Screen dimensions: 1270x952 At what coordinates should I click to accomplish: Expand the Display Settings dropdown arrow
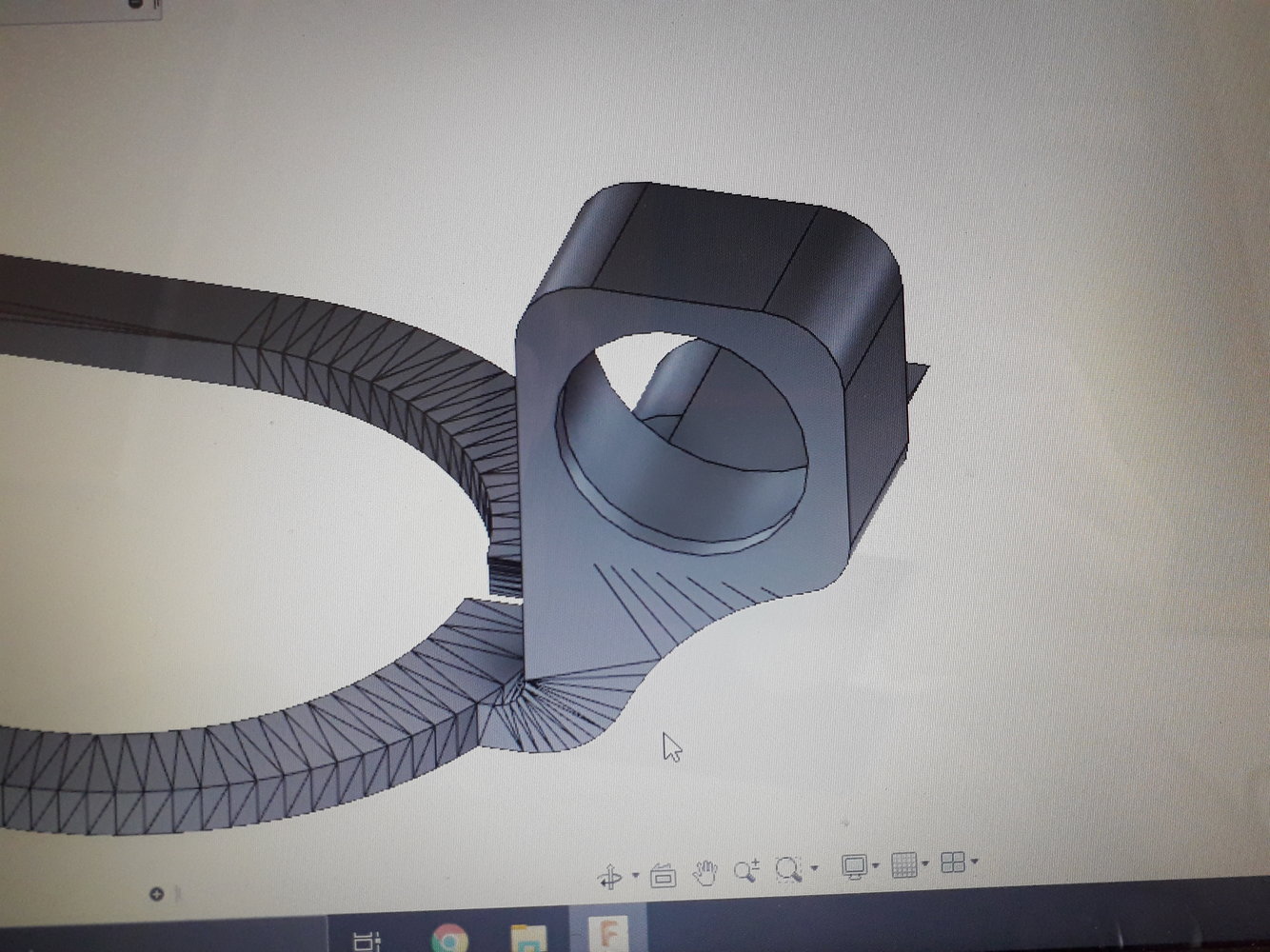point(876,866)
